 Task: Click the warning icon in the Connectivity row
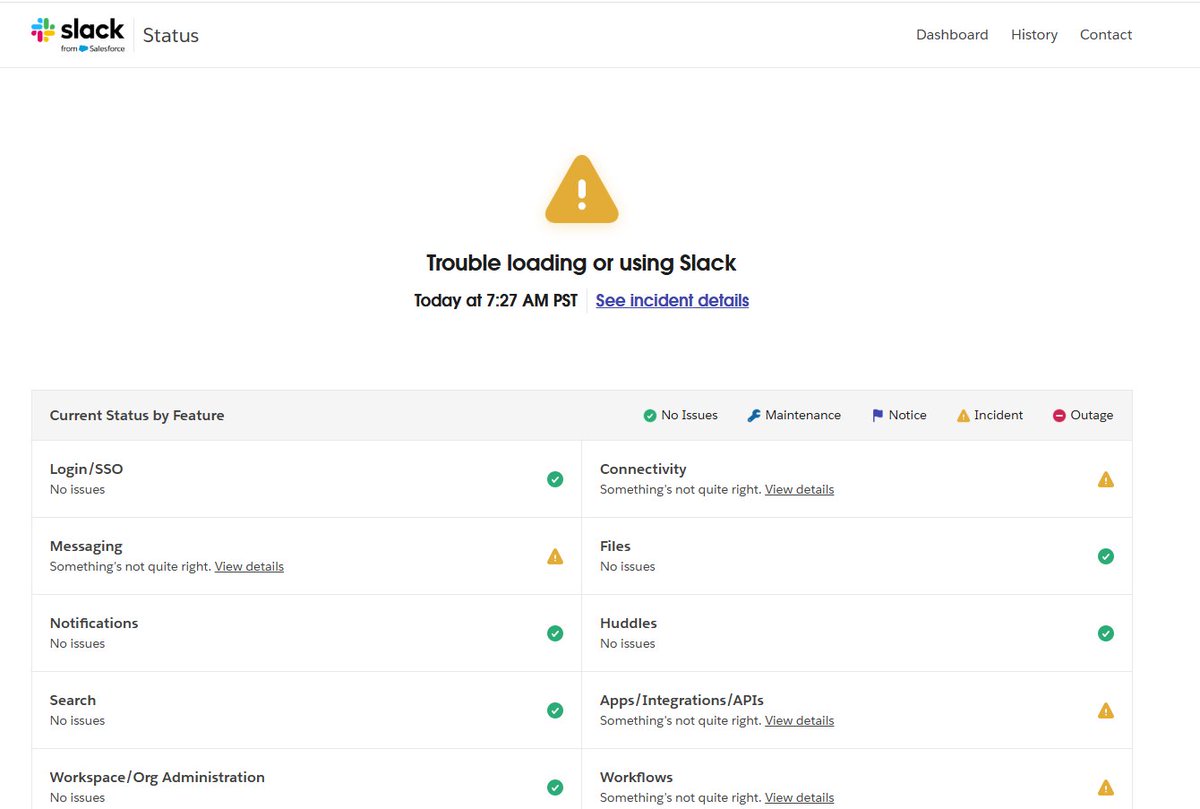[1106, 479]
